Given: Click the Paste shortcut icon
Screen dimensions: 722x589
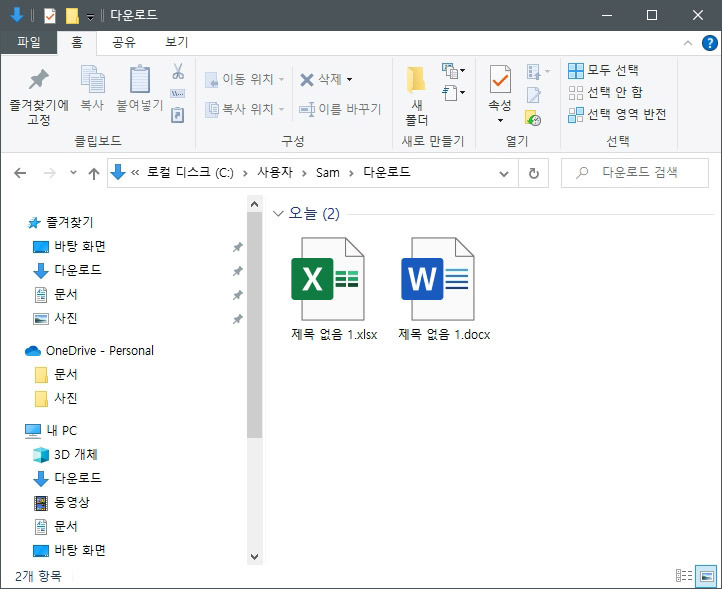Looking at the screenshot, I should [x=178, y=115].
